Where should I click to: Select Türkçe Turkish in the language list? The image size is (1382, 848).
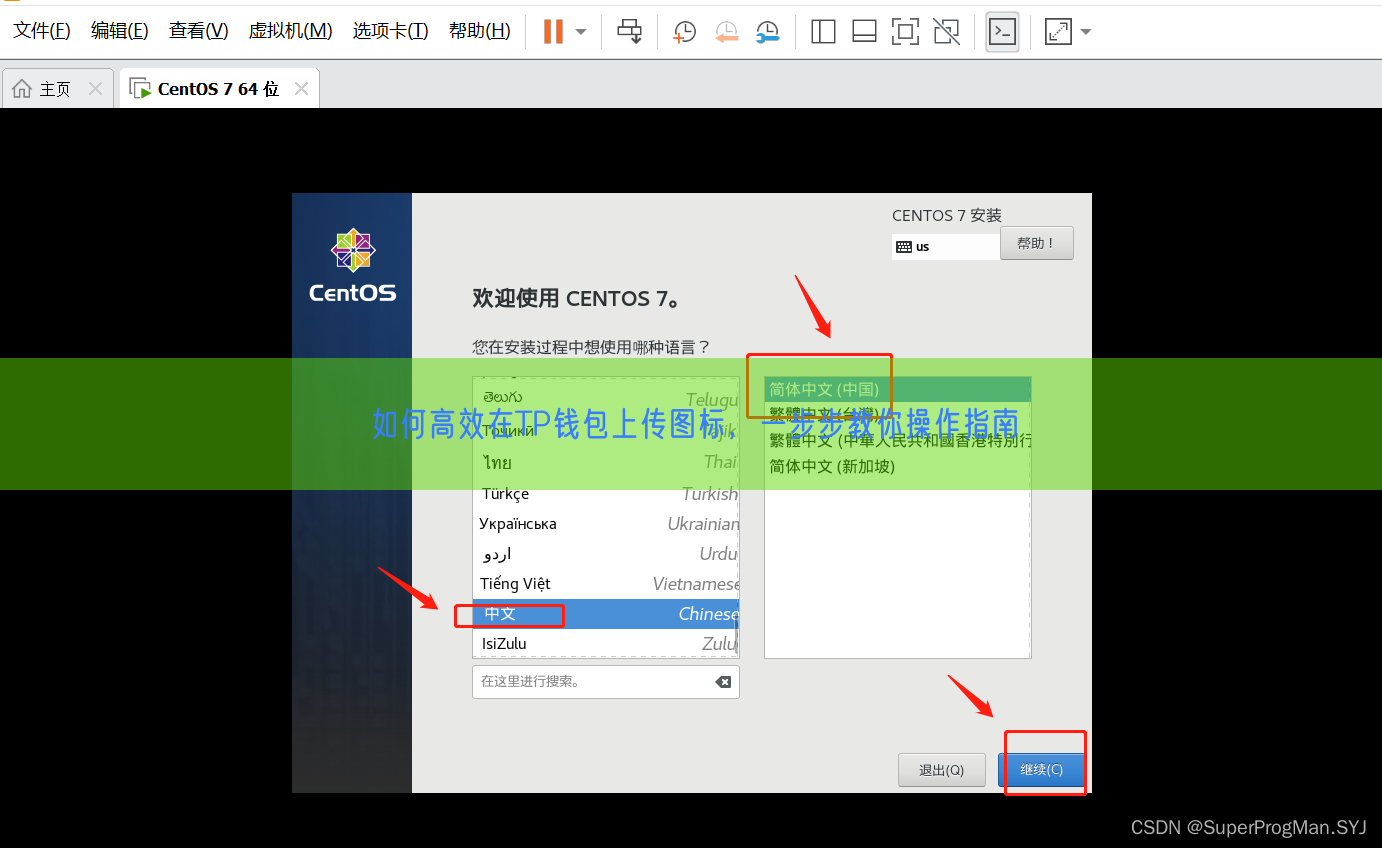coord(606,494)
